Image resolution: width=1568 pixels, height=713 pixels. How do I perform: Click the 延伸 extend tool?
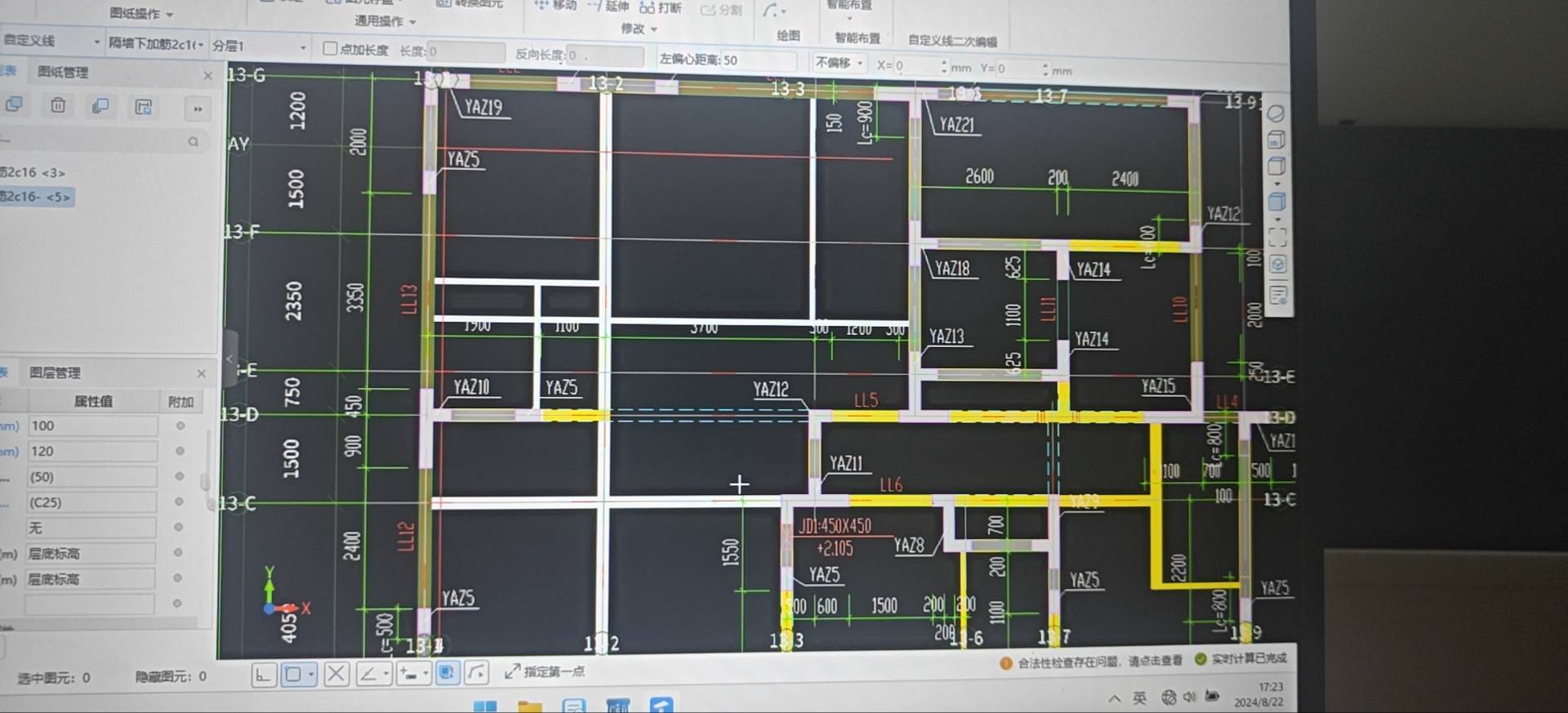pyautogui.click(x=608, y=6)
